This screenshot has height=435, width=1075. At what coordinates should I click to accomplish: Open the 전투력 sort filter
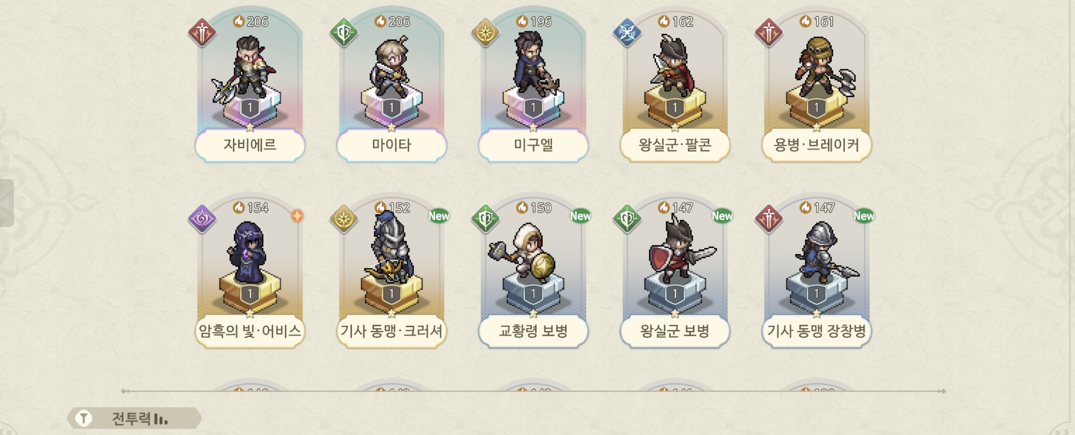click(134, 418)
